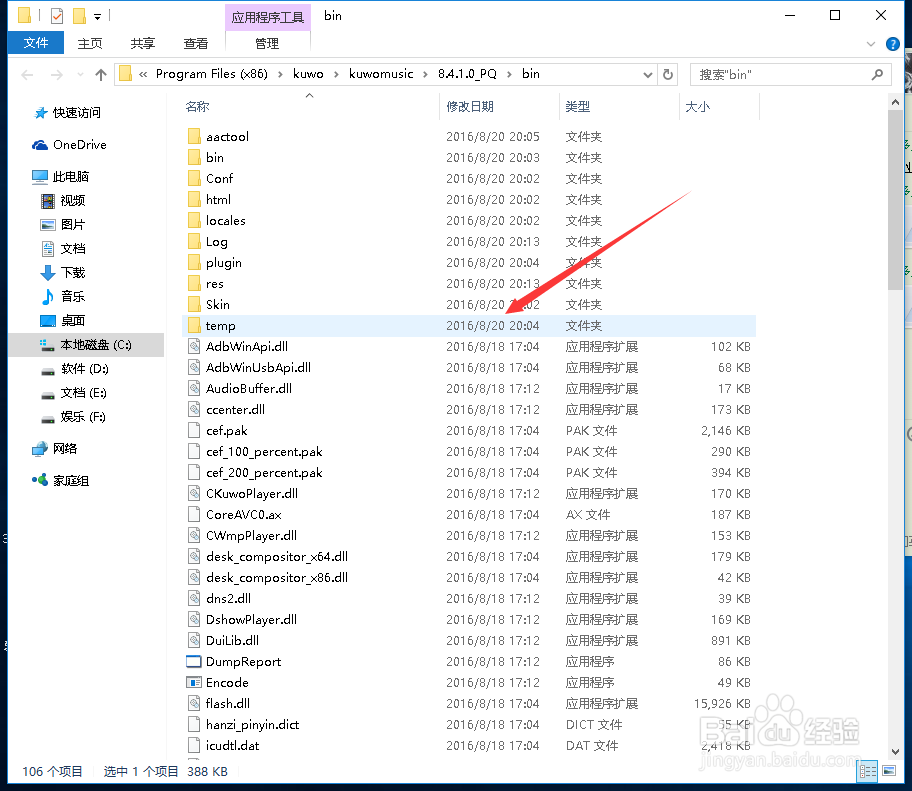Click the search magnifier icon
Screen dimensions: 912x791
pyautogui.click(x=877, y=74)
